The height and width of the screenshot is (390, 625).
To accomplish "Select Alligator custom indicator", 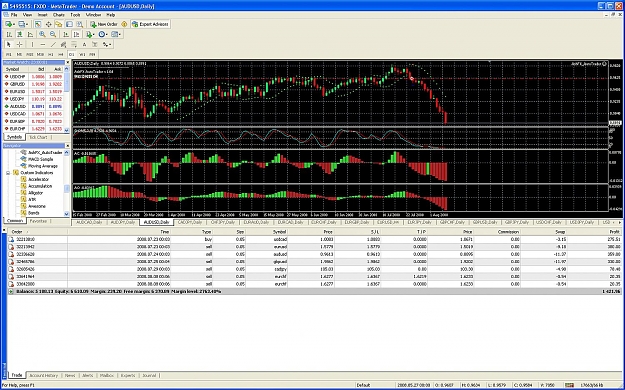I will coord(35,193).
